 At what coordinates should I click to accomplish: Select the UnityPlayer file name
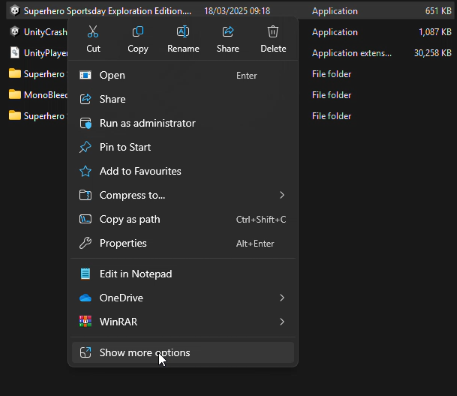(46, 53)
